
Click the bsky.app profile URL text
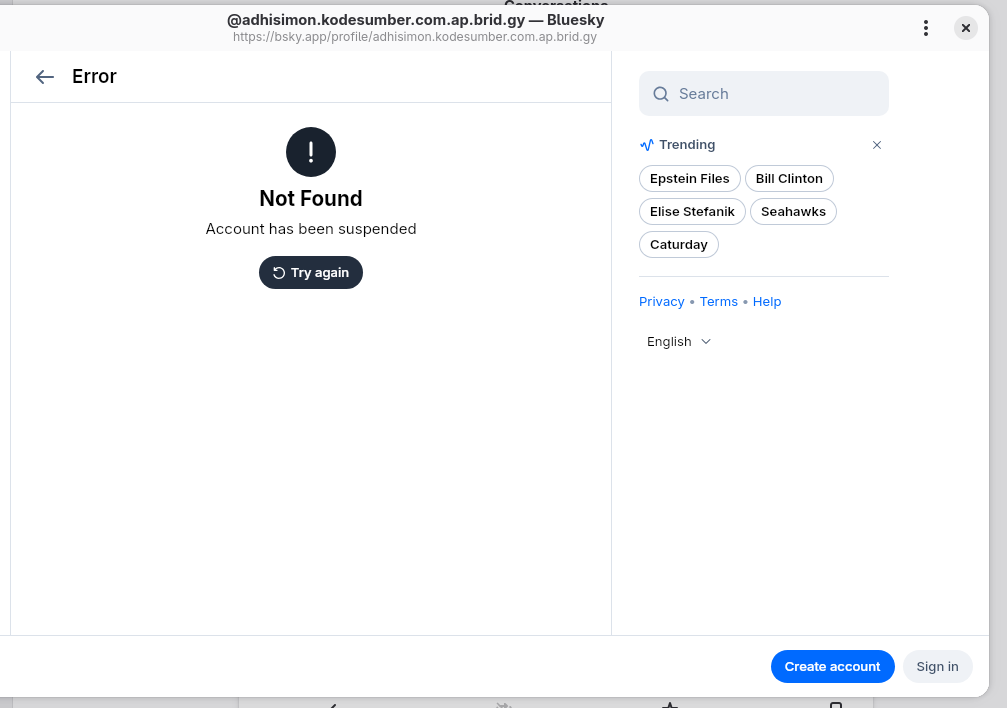pyautogui.click(x=414, y=37)
